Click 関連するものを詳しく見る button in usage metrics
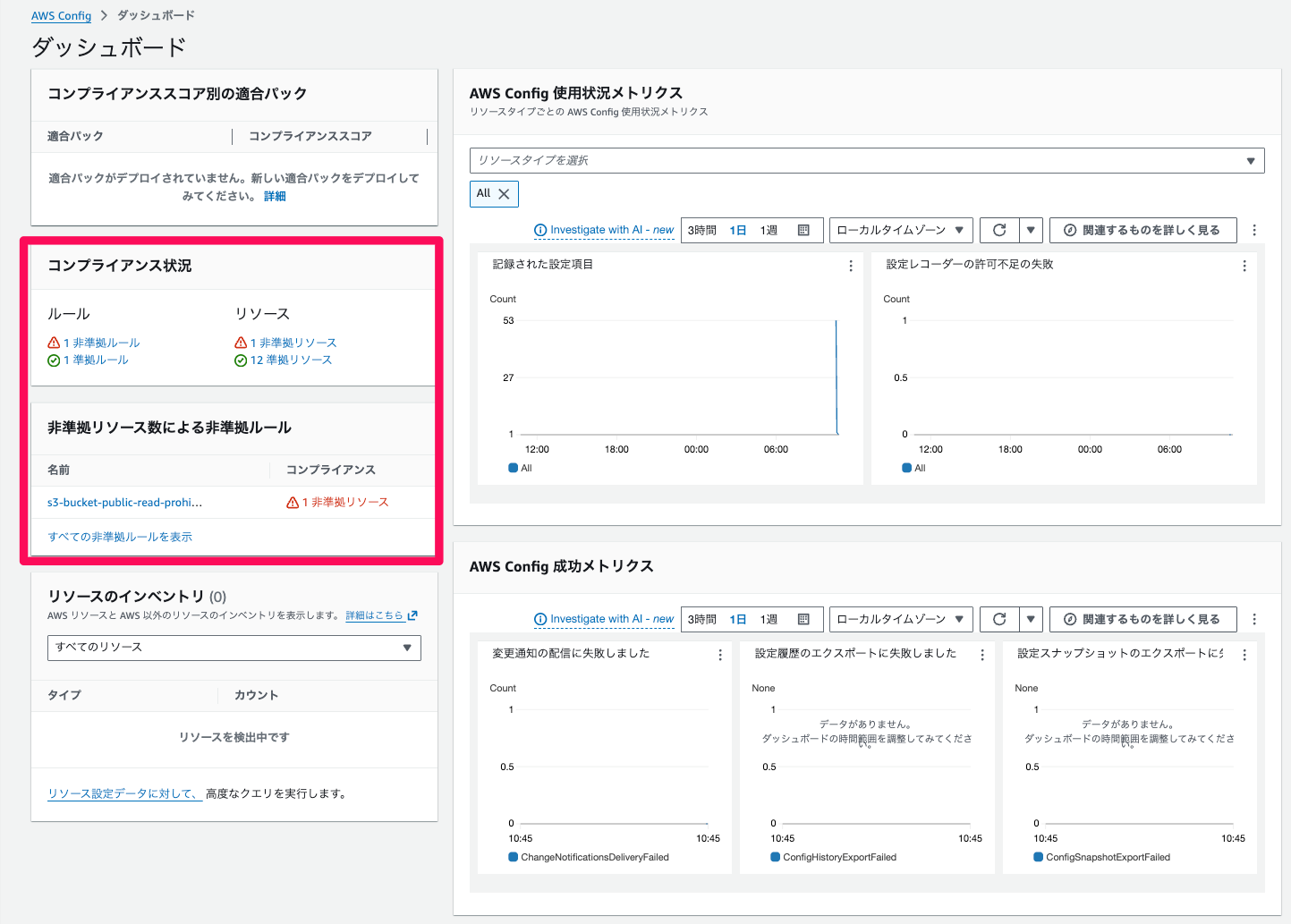 coord(1142,230)
